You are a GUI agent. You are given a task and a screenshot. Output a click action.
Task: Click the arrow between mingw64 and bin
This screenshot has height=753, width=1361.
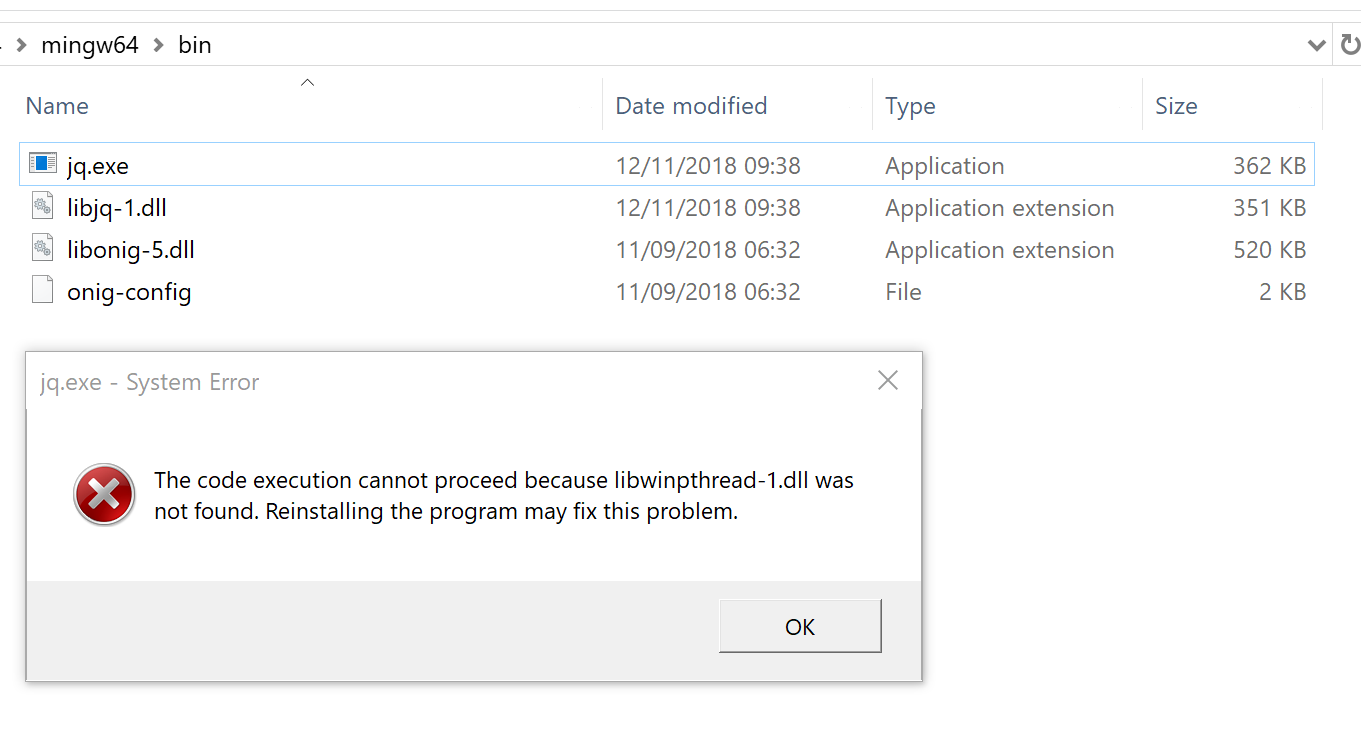pos(157,44)
